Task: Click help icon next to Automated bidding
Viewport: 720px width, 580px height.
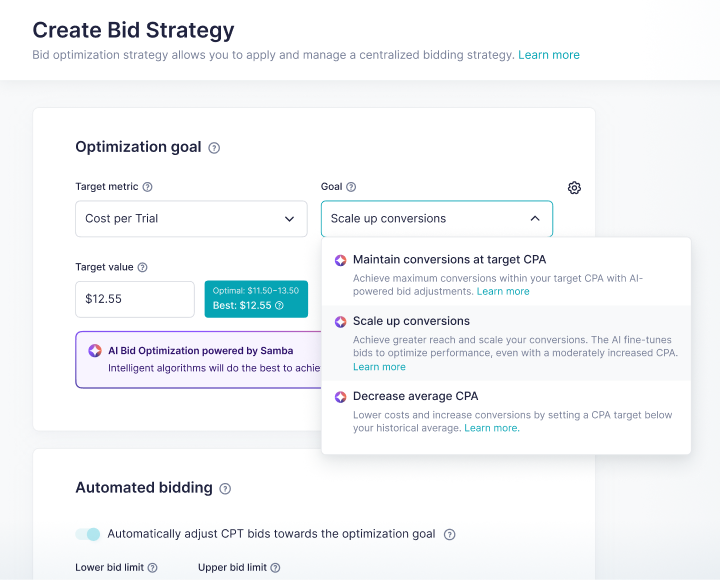Action: coord(225,489)
